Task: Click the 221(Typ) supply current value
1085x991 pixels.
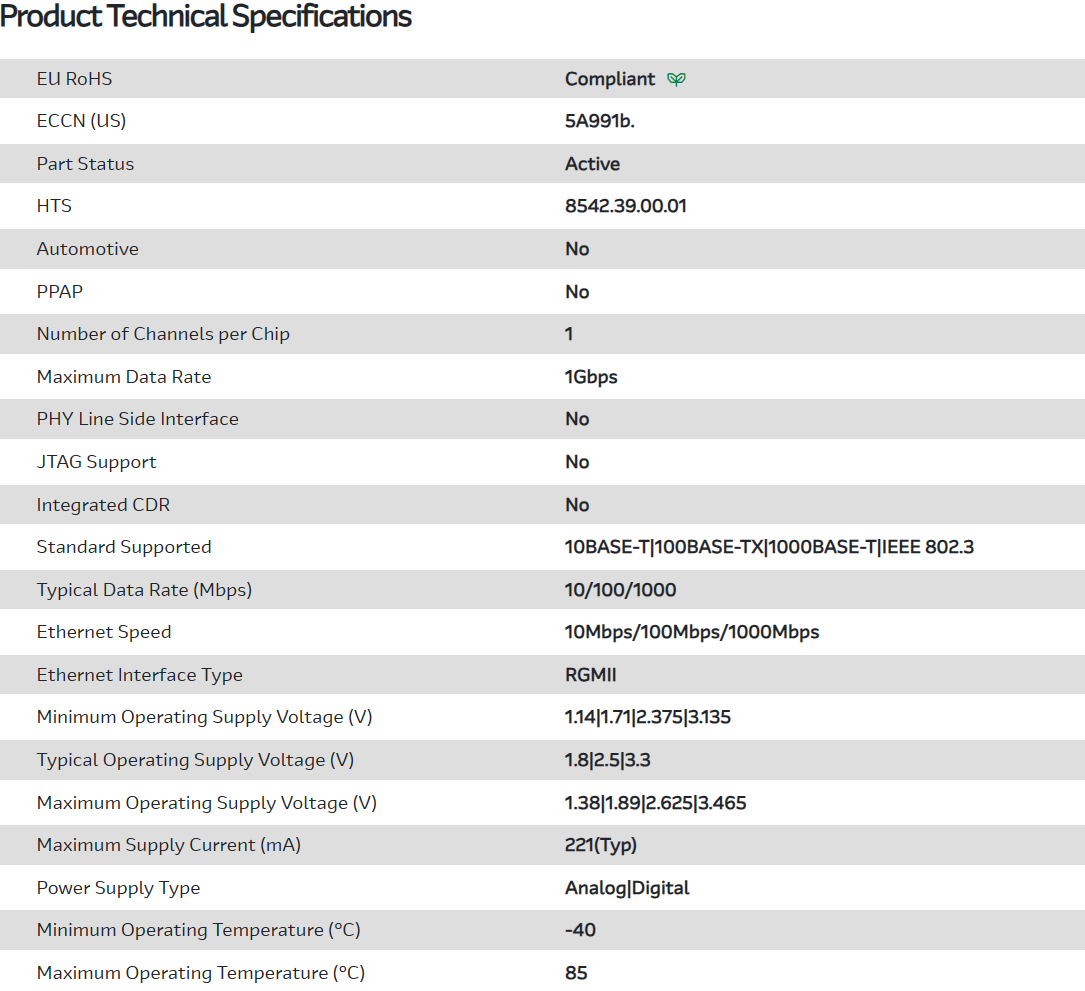Action: coord(601,845)
